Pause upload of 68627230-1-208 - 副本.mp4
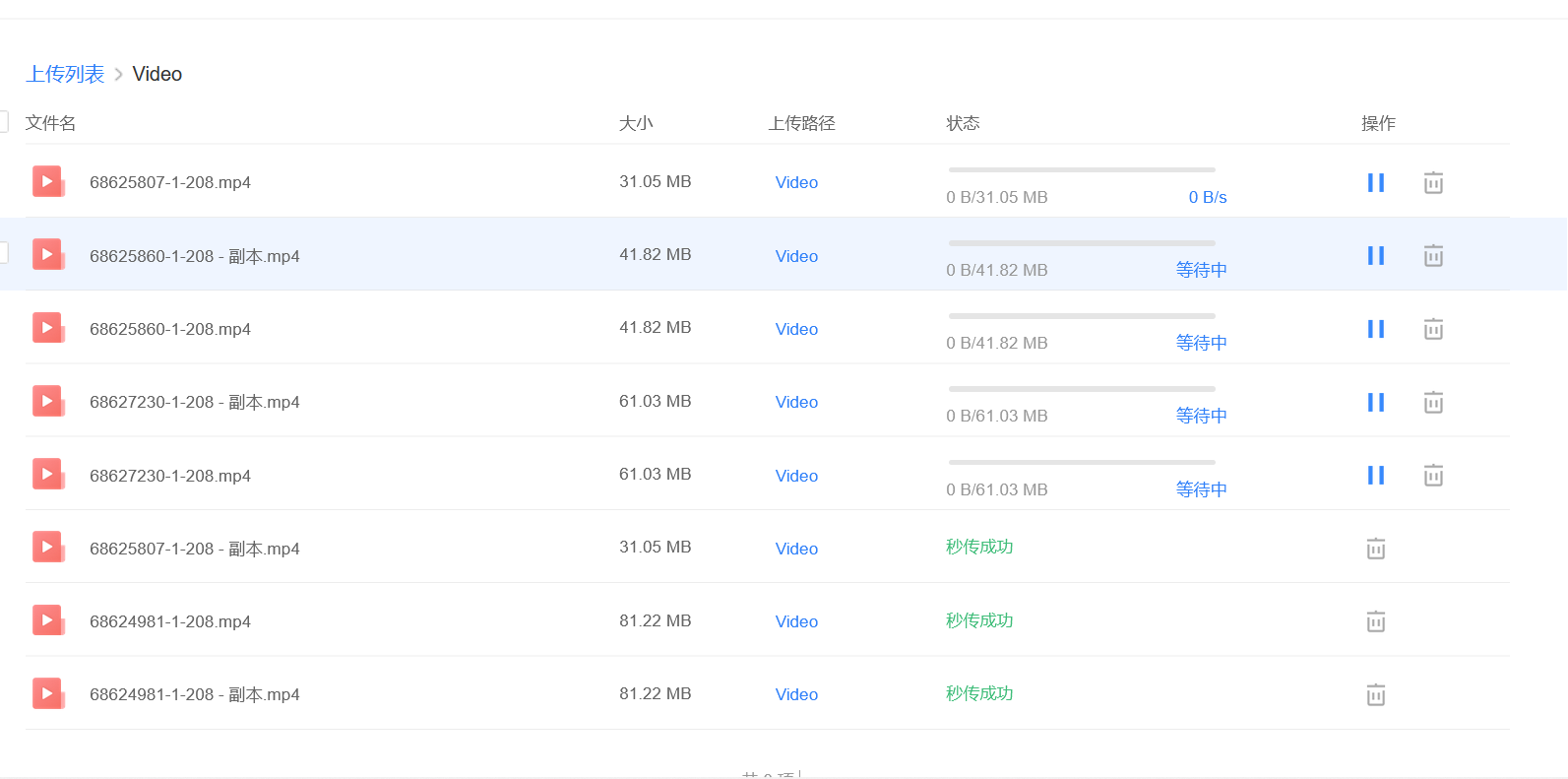The height and width of the screenshot is (779, 1568). pos(1375,402)
